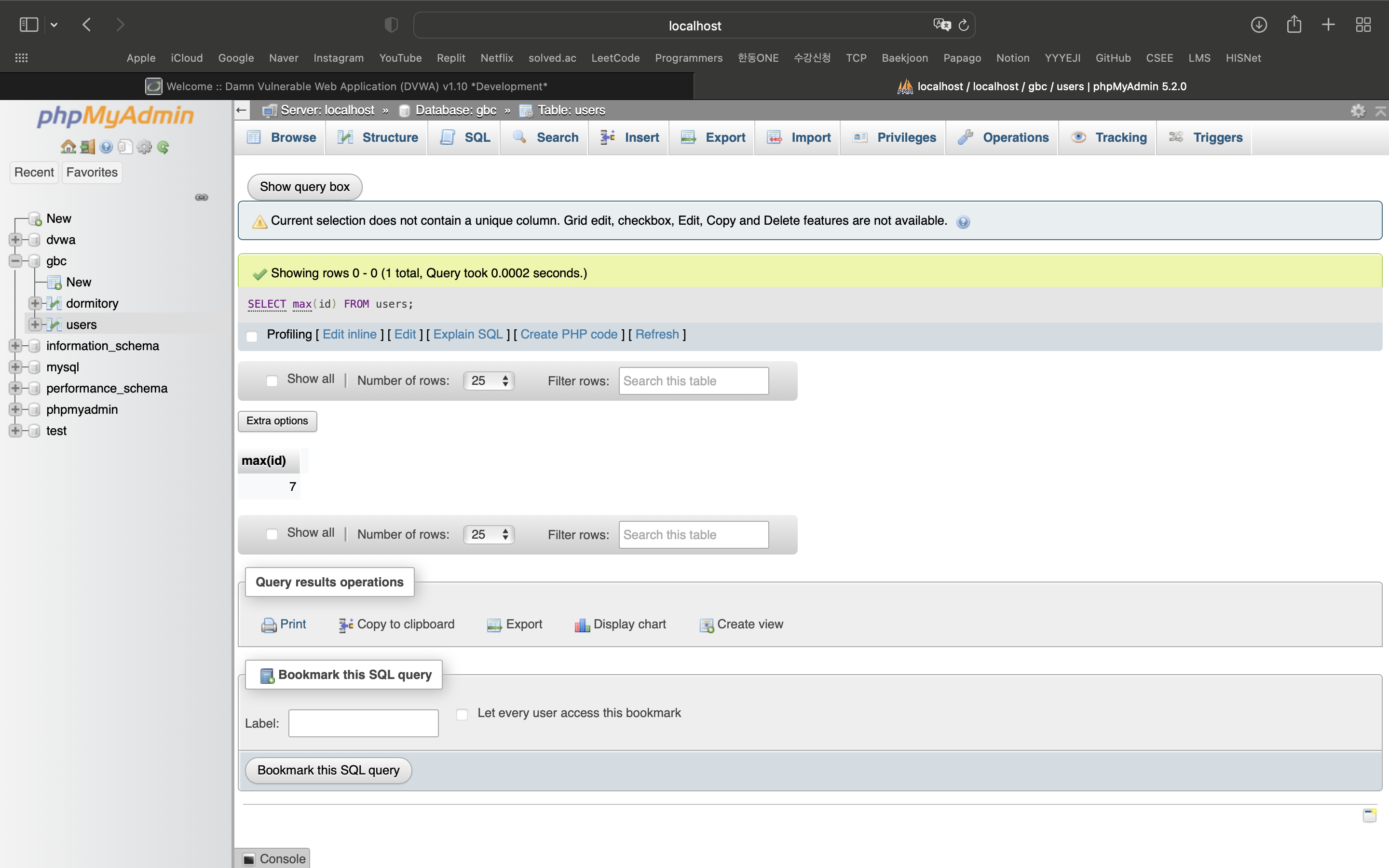Screen dimensions: 1389x868
Task: Click the upper Filter rows search field
Action: [694, 380]
